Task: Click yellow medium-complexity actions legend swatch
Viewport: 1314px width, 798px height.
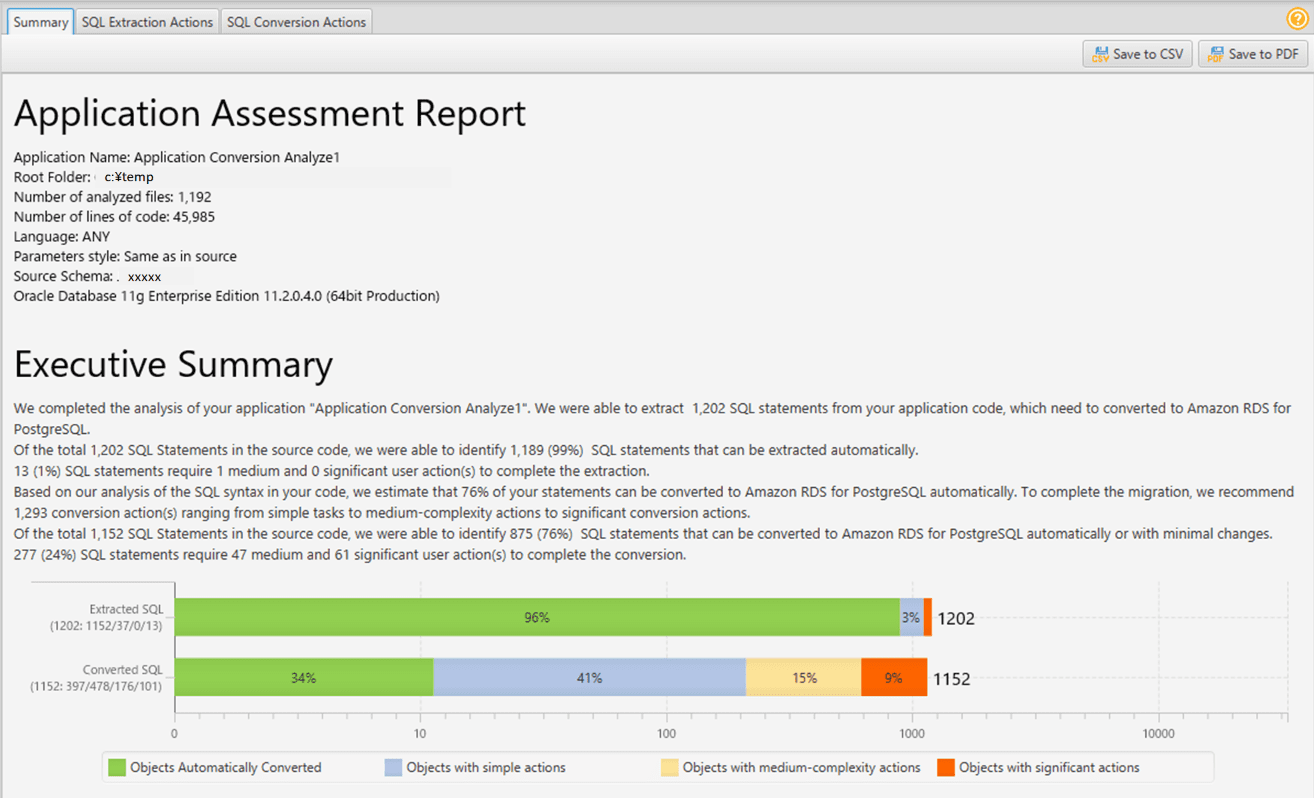Action: (669, 768)
